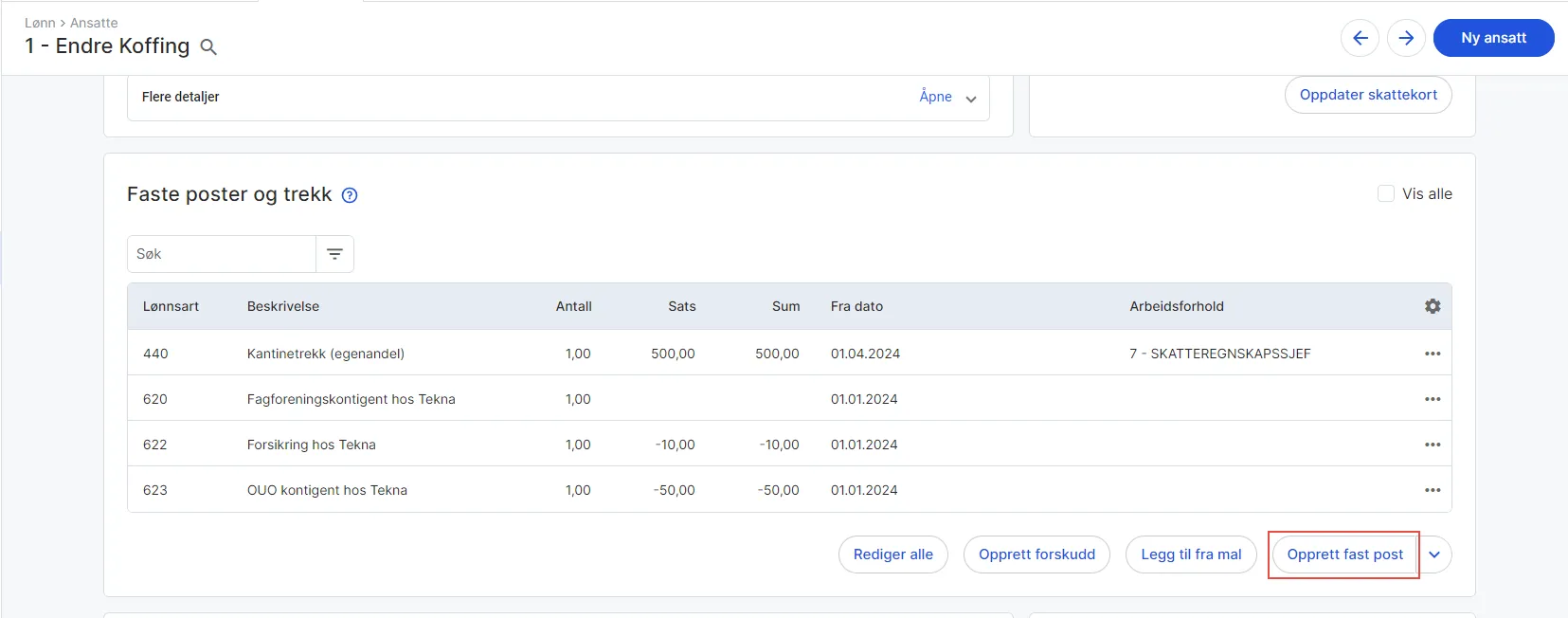This screenshot has width=1568, height=618.
Task: Go to previous employee with left arrow
Action: click(x=1360, y=38)
